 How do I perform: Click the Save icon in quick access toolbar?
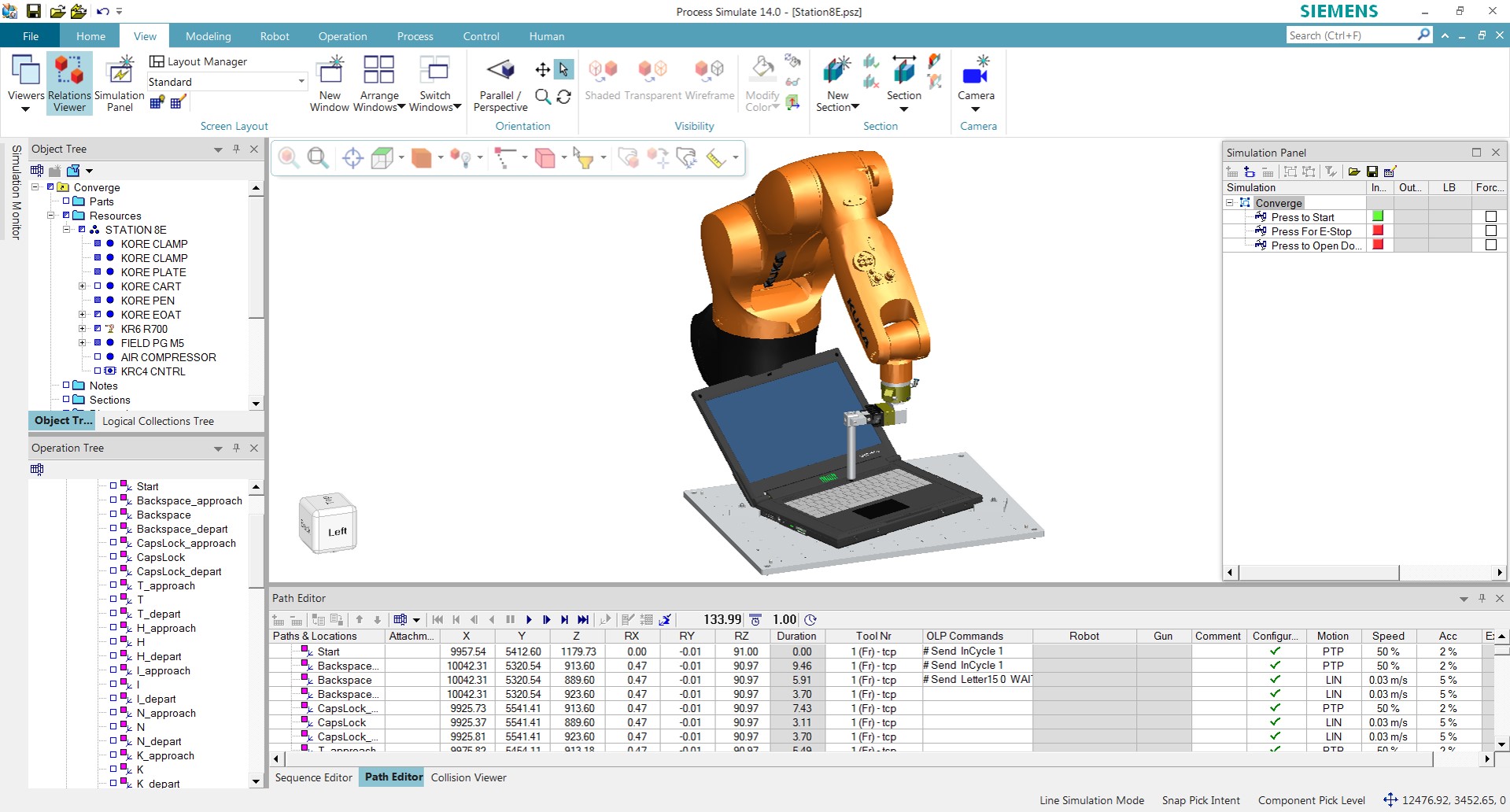34,11
